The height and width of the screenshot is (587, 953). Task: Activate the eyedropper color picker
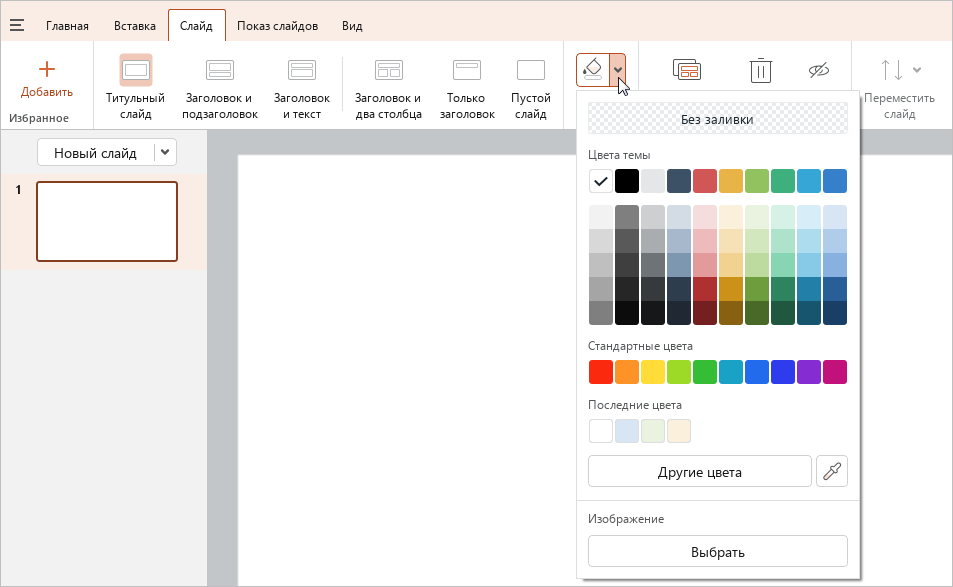832,472
